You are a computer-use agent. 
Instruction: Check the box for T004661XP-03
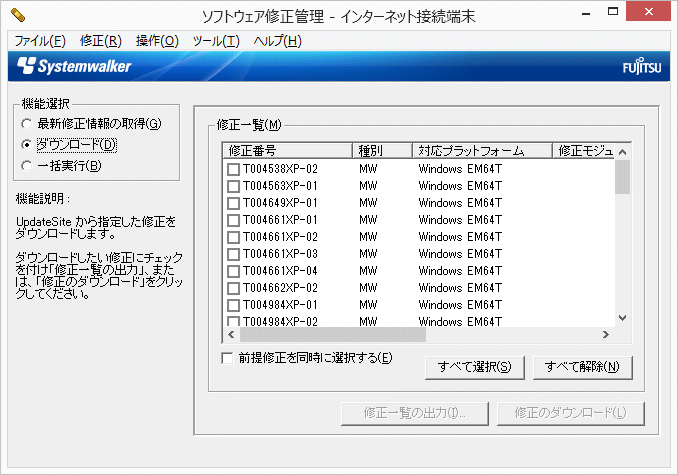tap(233, 254)
